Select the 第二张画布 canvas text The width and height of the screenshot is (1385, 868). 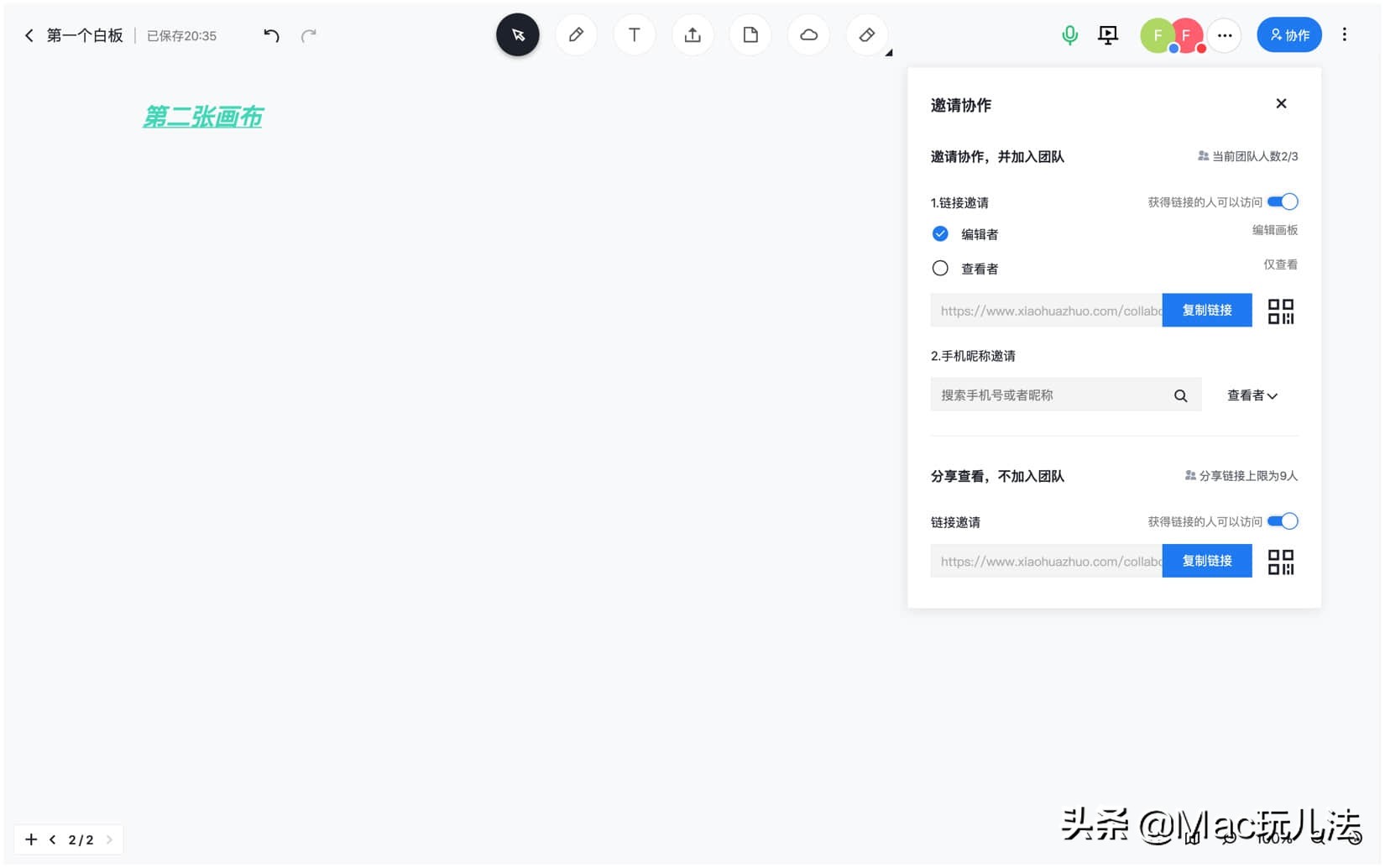click(203, 117)
